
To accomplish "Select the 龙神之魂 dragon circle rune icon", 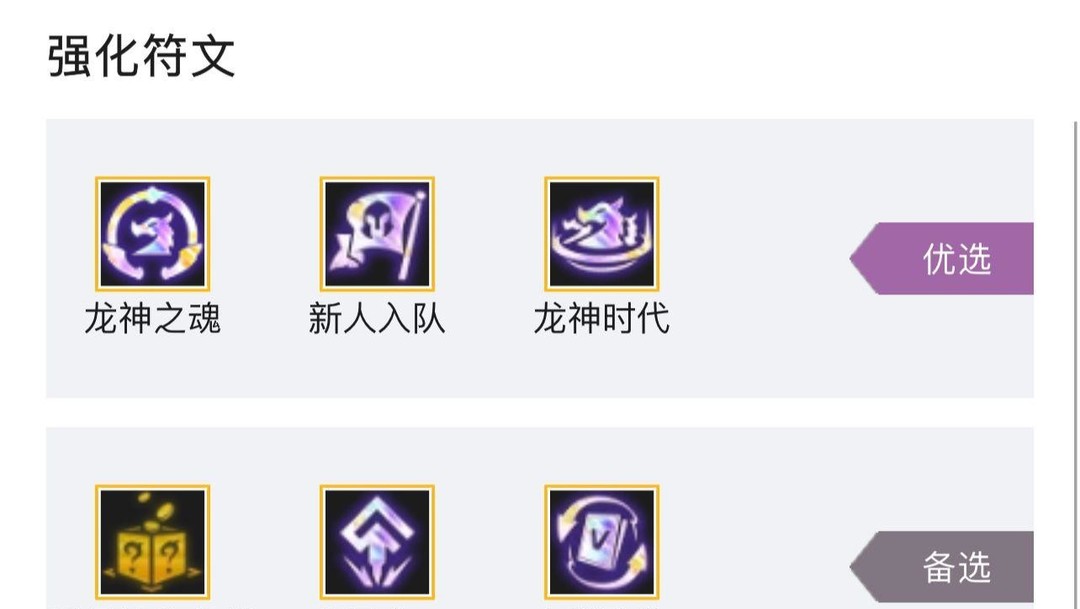I will coord(152,234).
